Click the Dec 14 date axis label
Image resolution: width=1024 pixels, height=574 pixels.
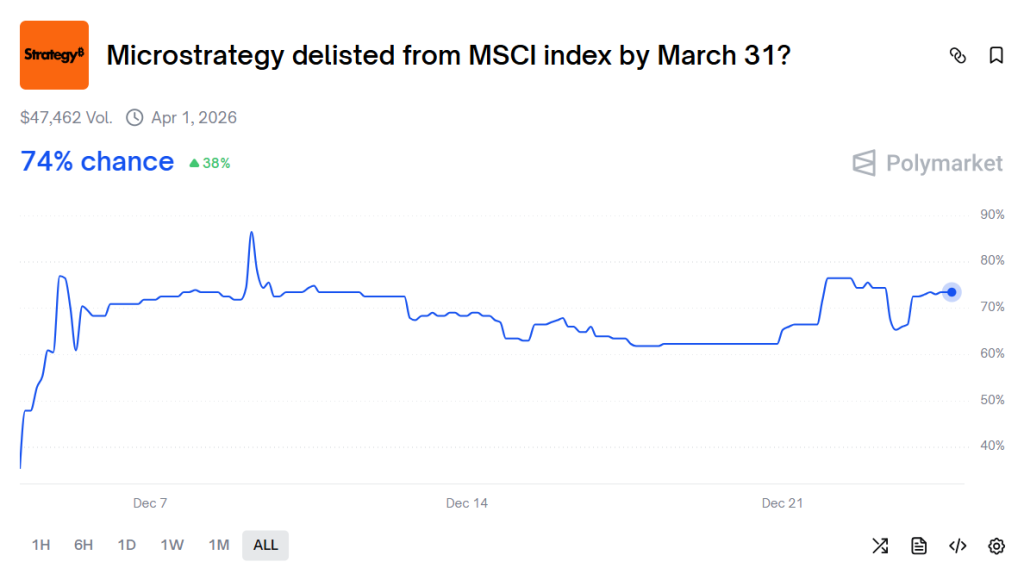pyautogui.click(x=467, y=503)
